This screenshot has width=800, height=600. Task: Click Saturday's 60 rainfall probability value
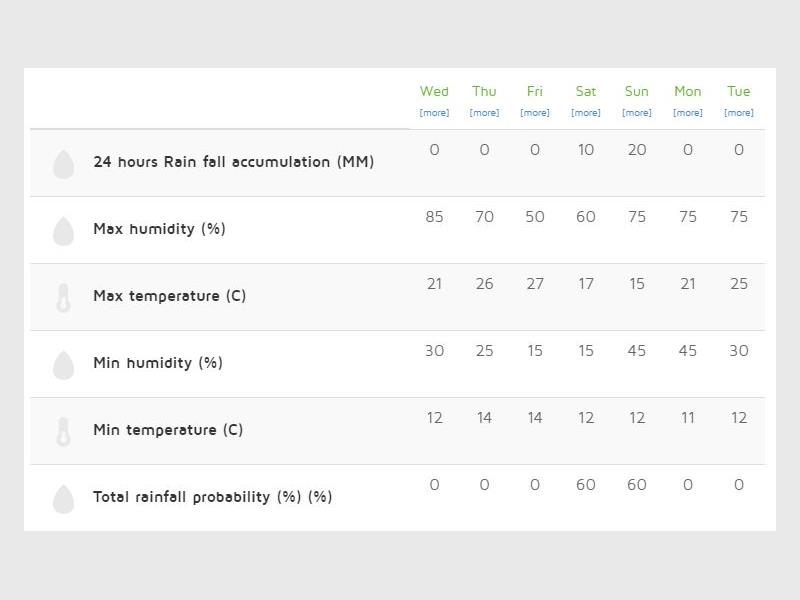[586, 485]
